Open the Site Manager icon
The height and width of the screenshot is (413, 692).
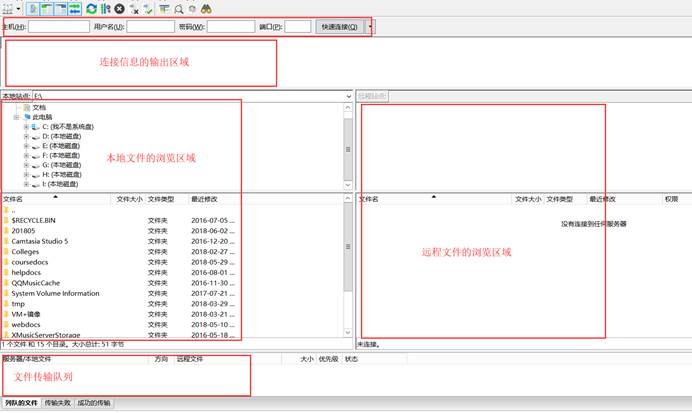coord(9,8)
